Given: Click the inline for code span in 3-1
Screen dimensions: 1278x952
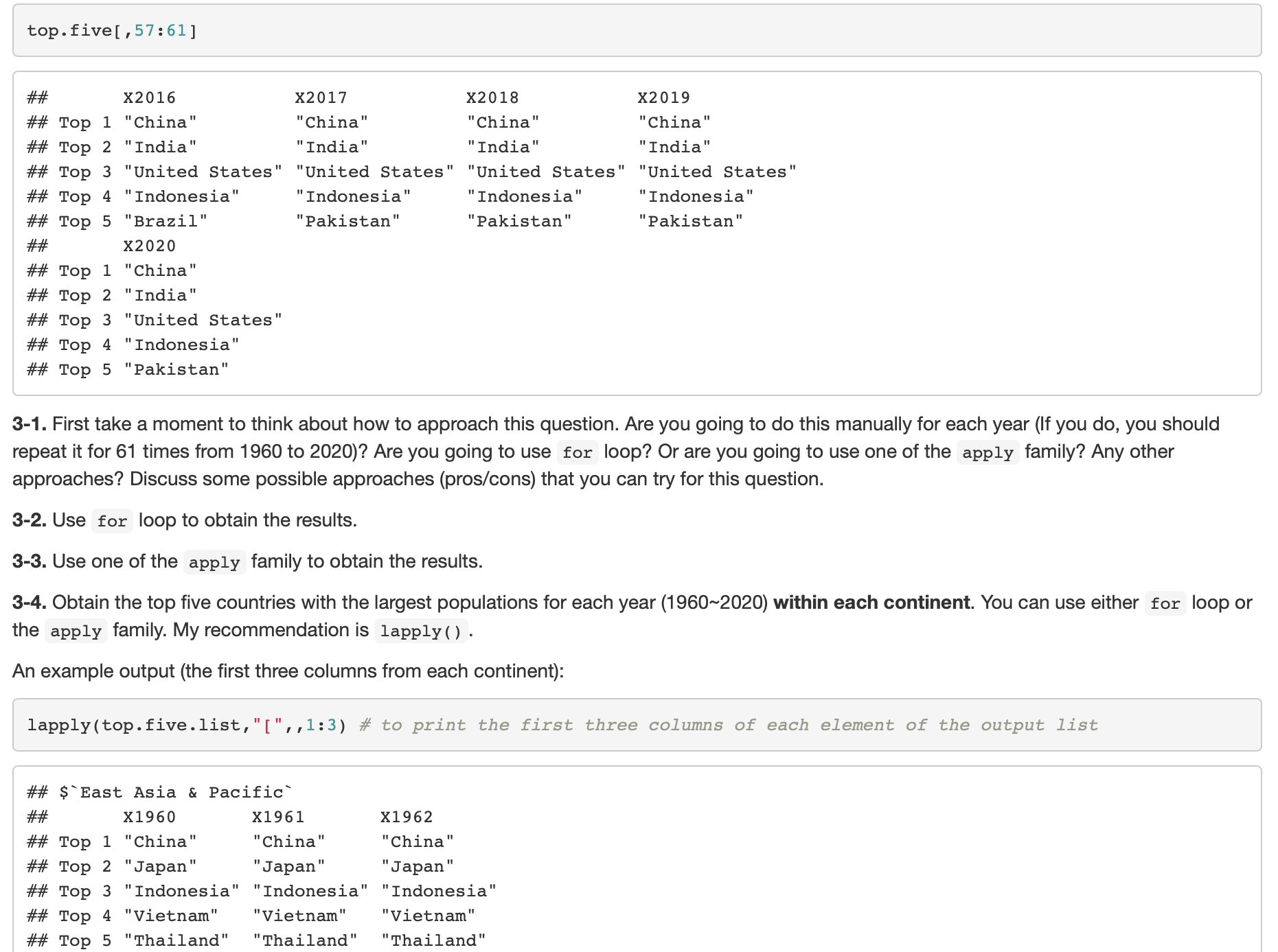Looking at the screenshot, I should [x=578, y=452].
